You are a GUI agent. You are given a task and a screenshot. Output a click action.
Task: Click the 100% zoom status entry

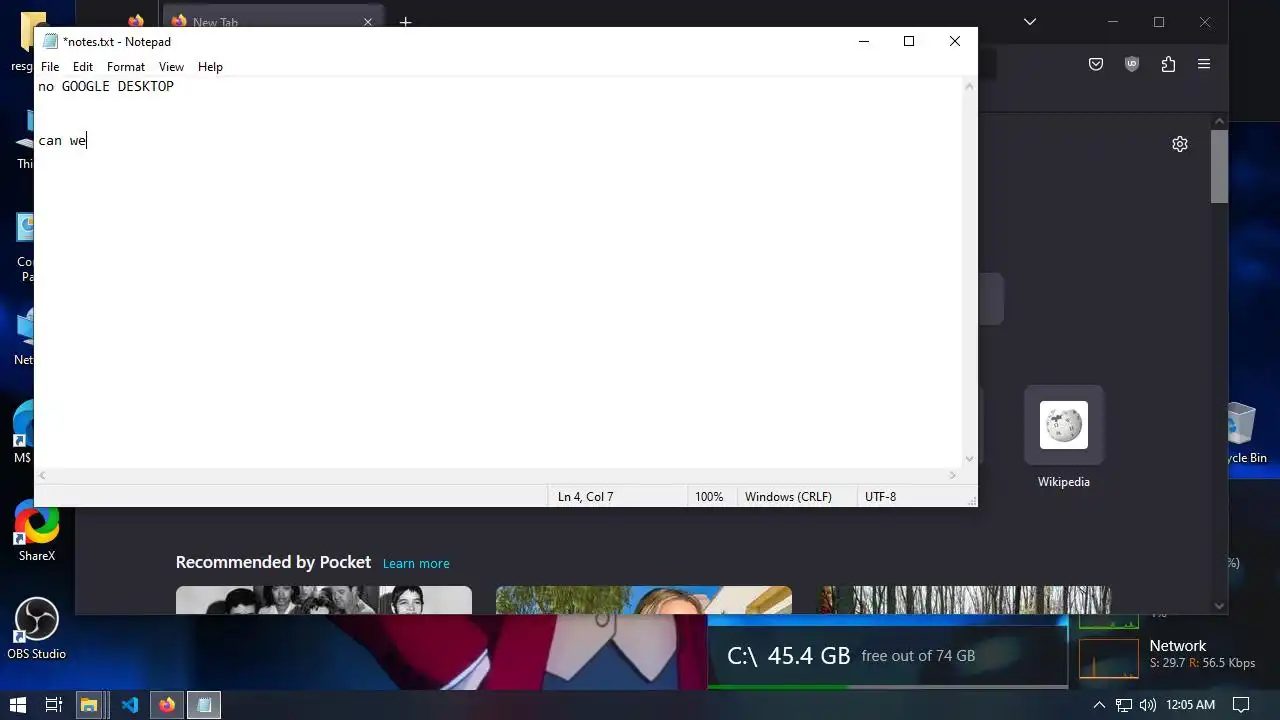click(x=709, y=497)
